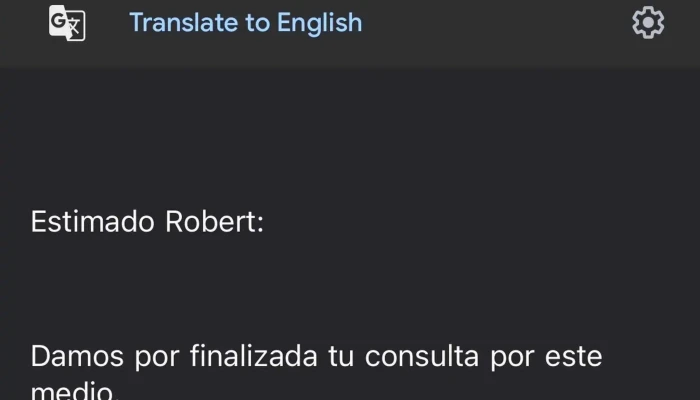Select the name Robert in the greeting
Image resolution: width=700 pixels, height=400 pixels.
[214, 222]
